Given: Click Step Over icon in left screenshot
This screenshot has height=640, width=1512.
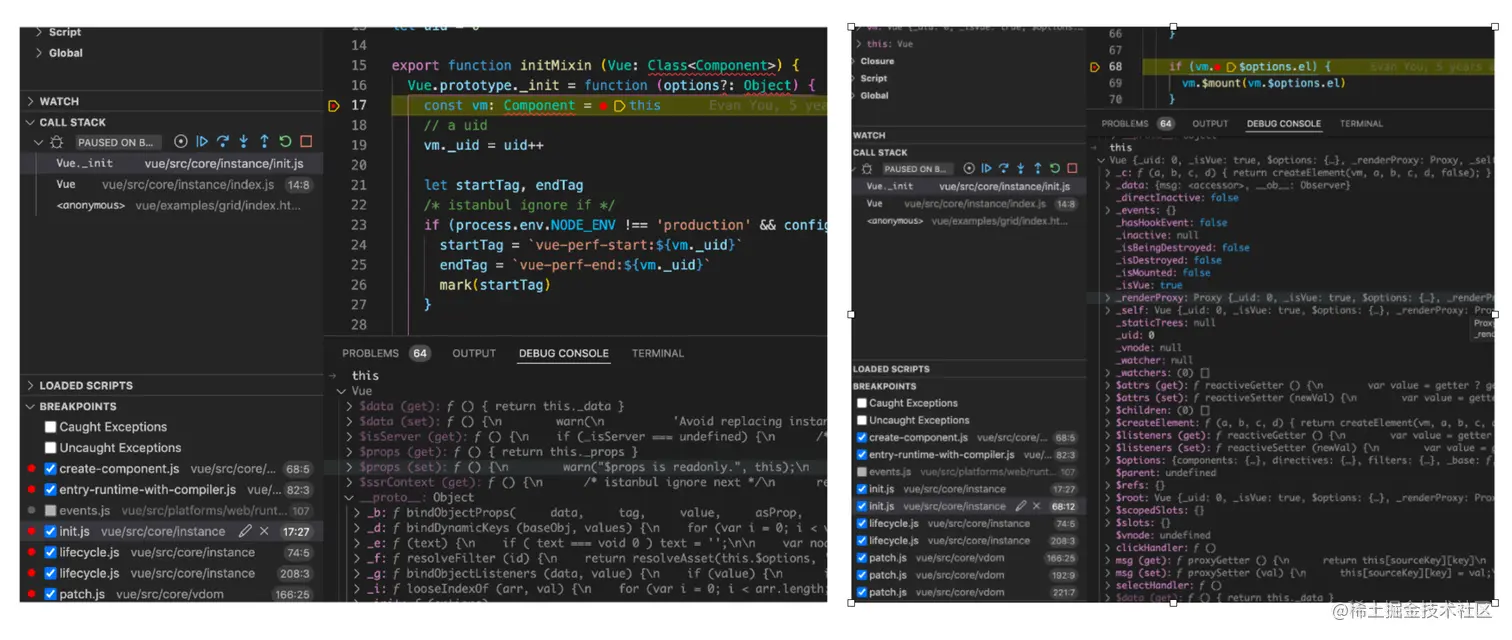Looking at the screenshot, I should point(223,142).
